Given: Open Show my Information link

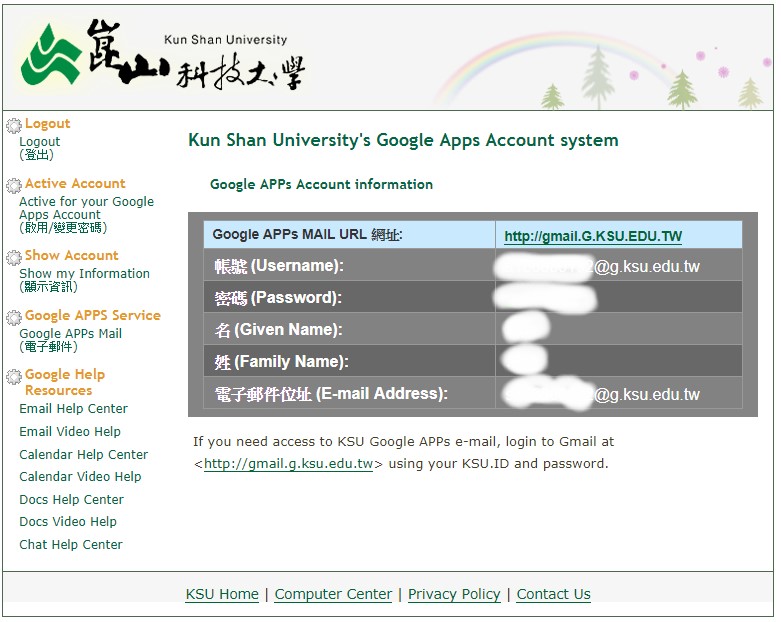Looking at the screenshot, I should tap(84, 280).
